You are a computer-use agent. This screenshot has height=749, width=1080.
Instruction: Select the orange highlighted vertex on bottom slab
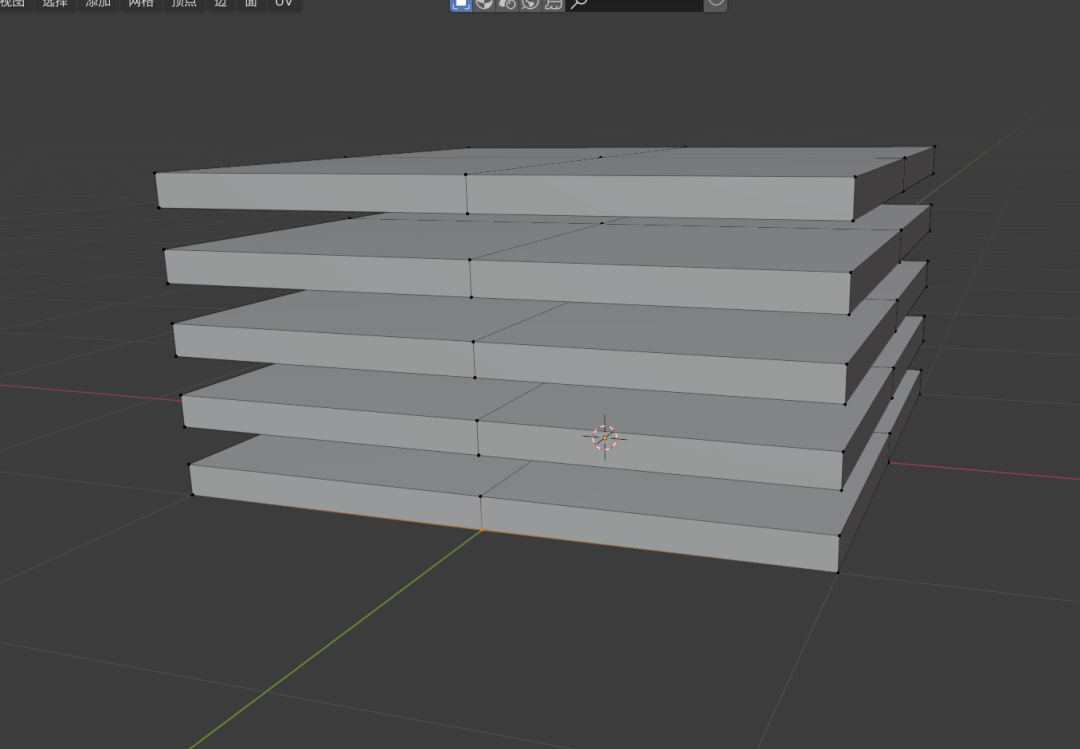(x=481, y=530)
